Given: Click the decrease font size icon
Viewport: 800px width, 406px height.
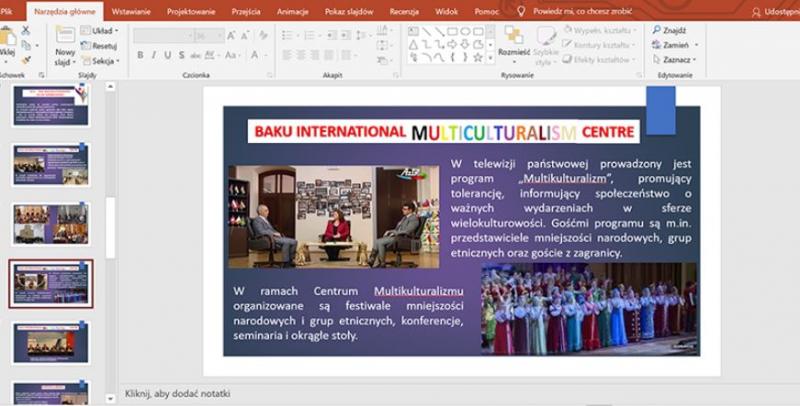Looking at the screenshot, I should point(245,36).
